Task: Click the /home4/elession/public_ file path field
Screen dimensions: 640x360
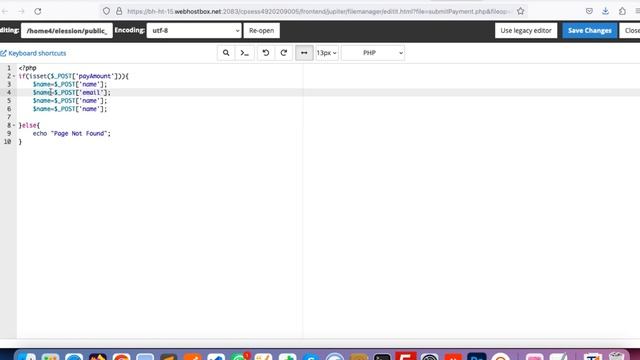Action: point(67,31)
